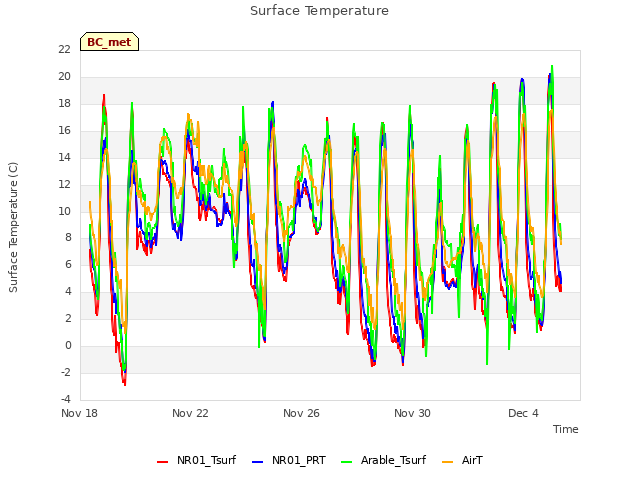Click the Surface Temperature chart title

coord(319,11)
